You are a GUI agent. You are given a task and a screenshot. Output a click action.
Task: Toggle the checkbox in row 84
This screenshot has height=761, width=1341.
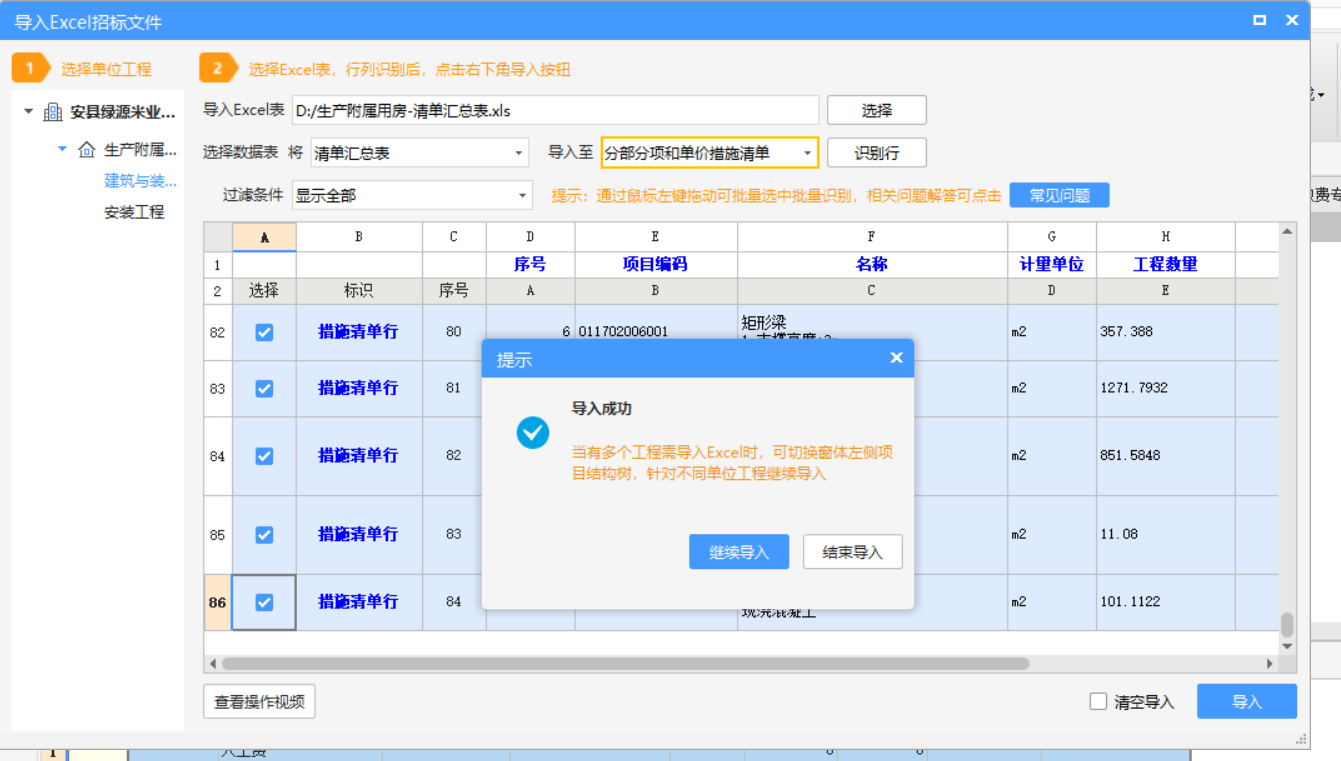tap(264, 456)
